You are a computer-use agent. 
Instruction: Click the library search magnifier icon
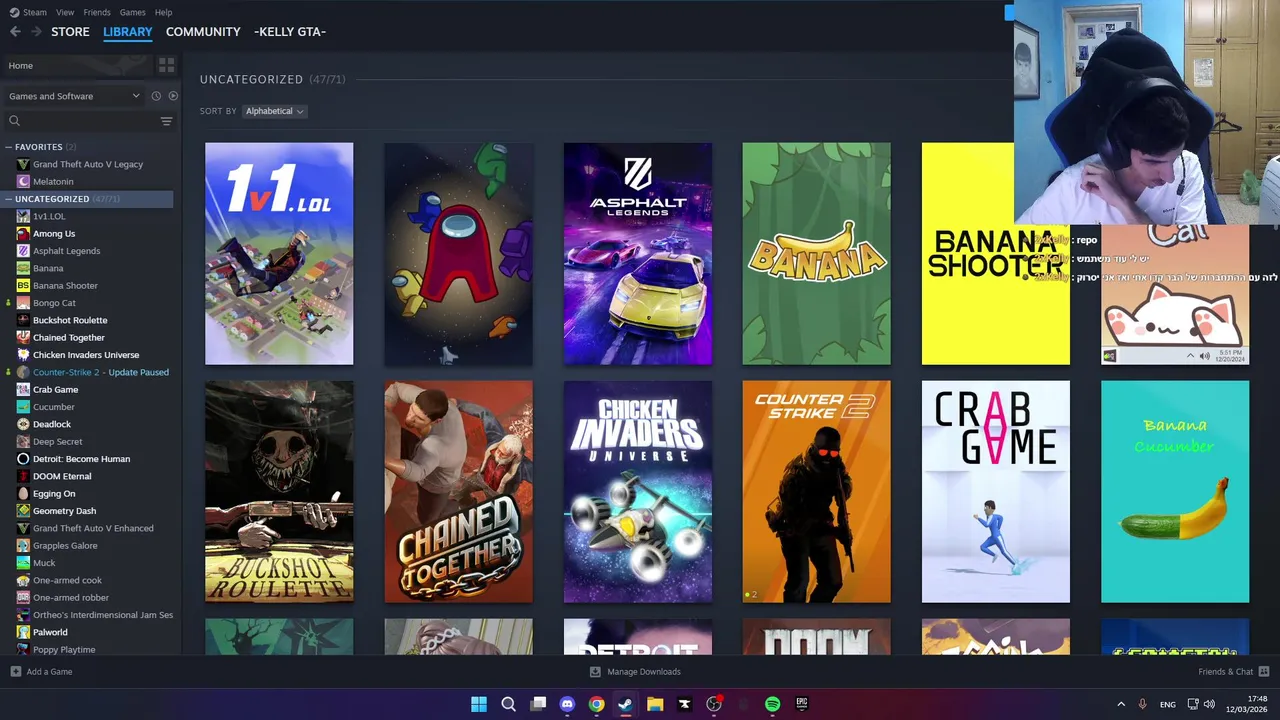tap(14, 121)
